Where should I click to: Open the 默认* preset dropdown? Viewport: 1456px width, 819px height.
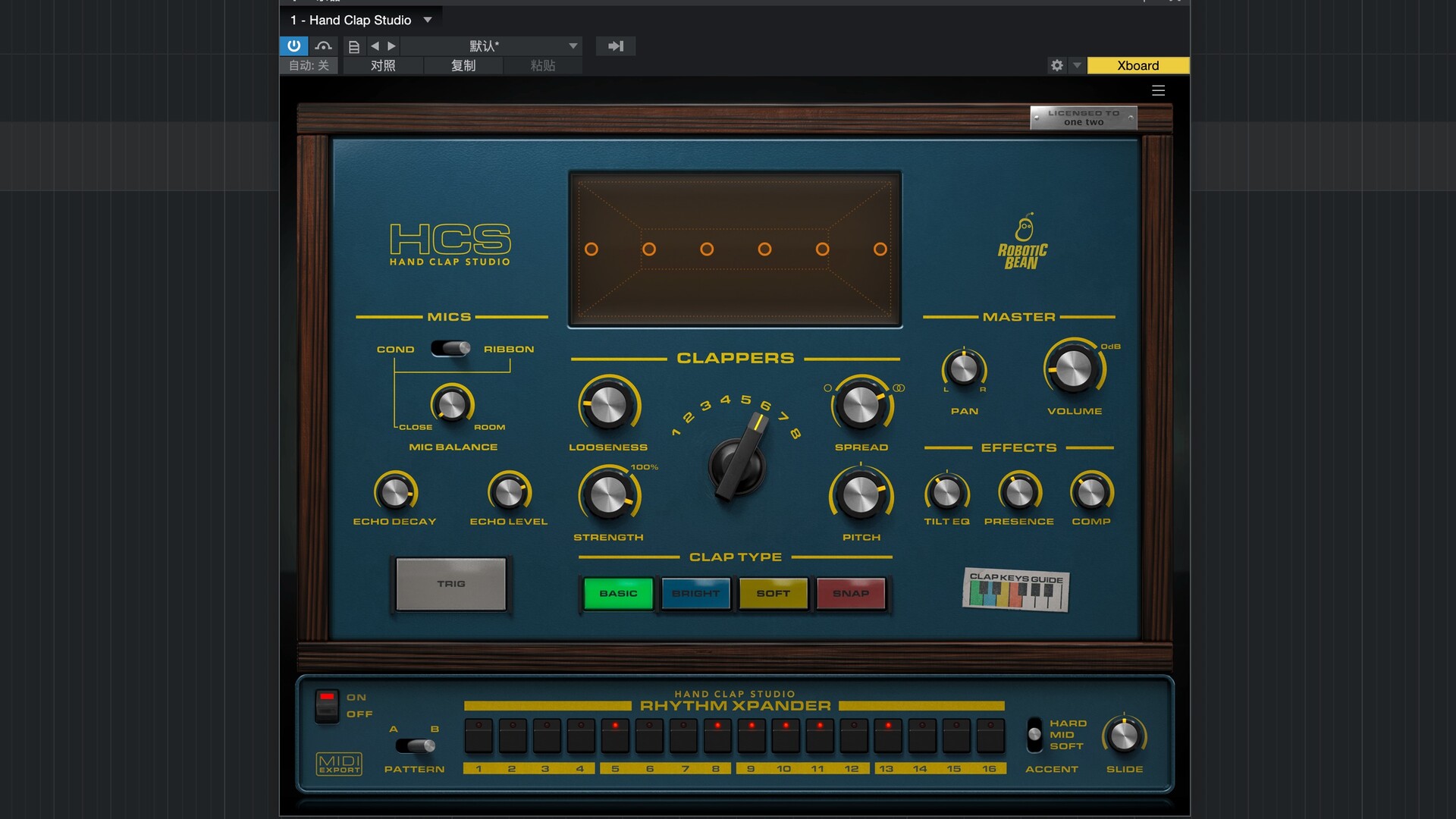(491, 46)
